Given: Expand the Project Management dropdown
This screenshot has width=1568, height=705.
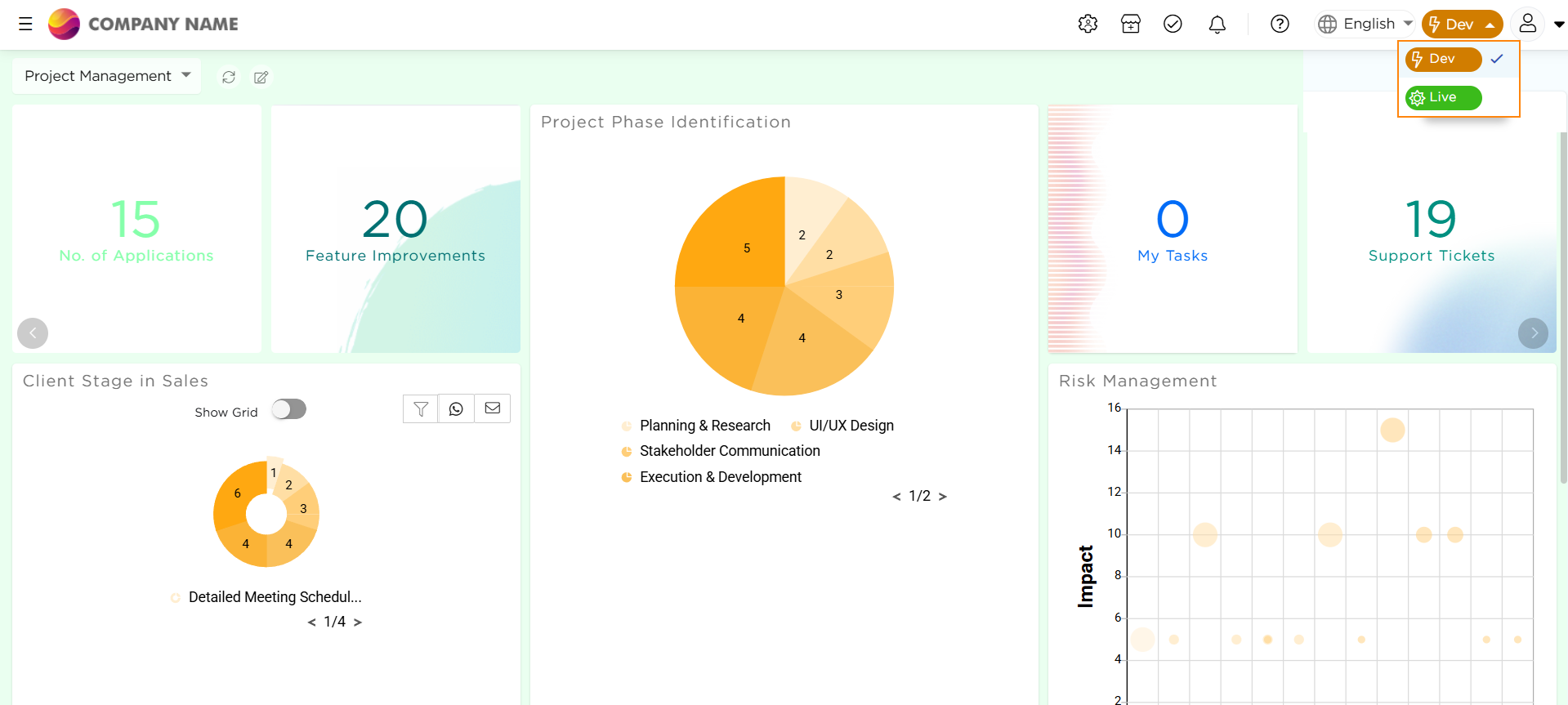Looking at the screenshot, I should (x=107, y=76).
